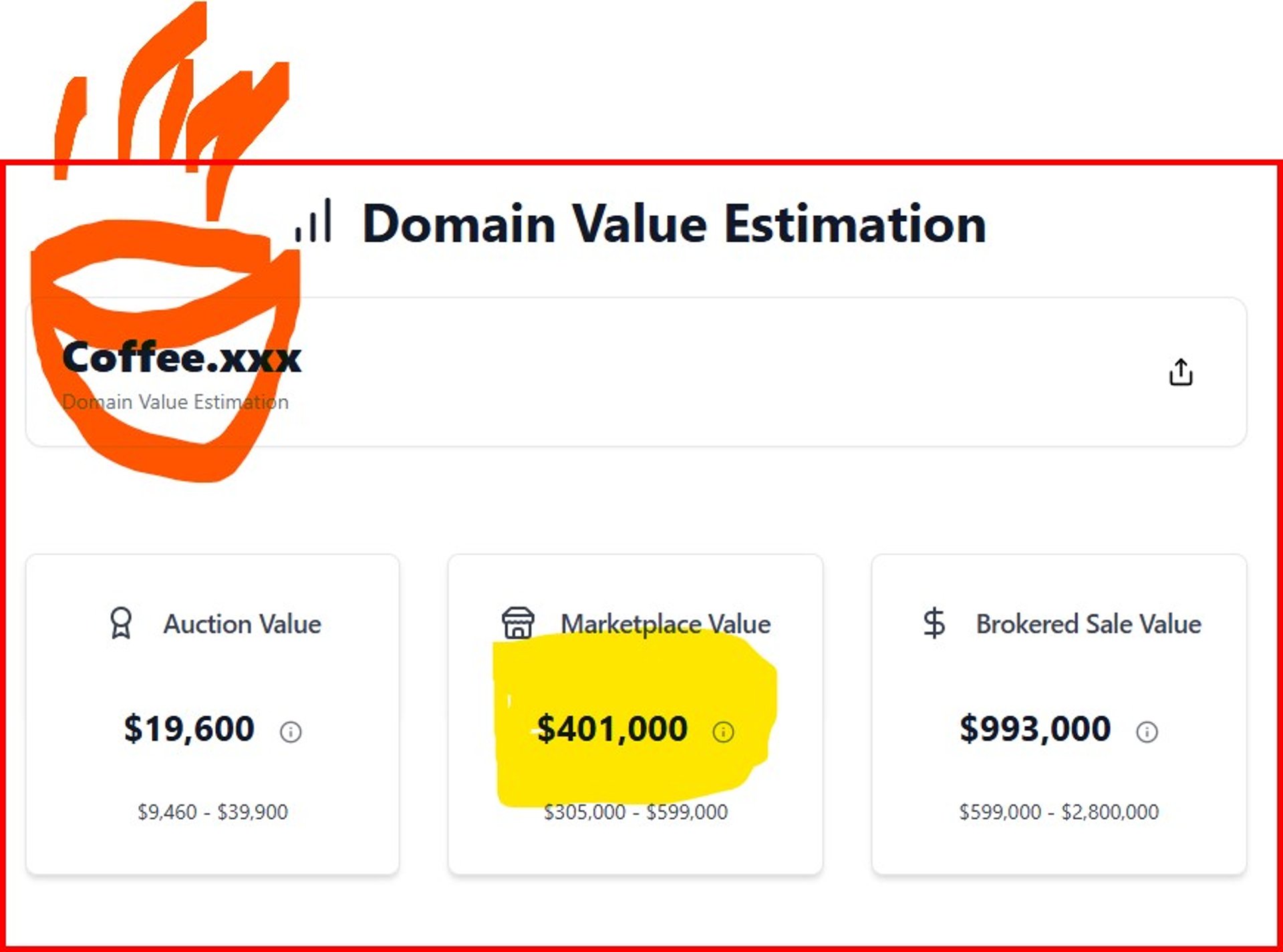Click the Marketplace Value label

tap(666, 624)
